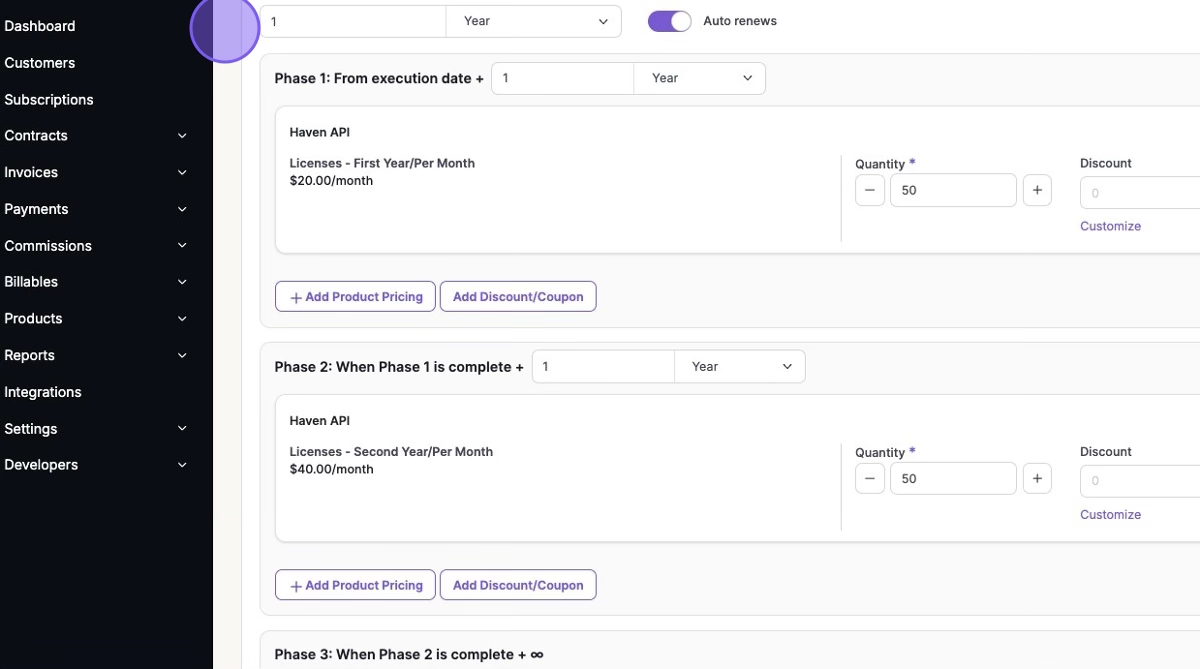Increase Phase 2 quantity with plus icon

[1037, 479]
